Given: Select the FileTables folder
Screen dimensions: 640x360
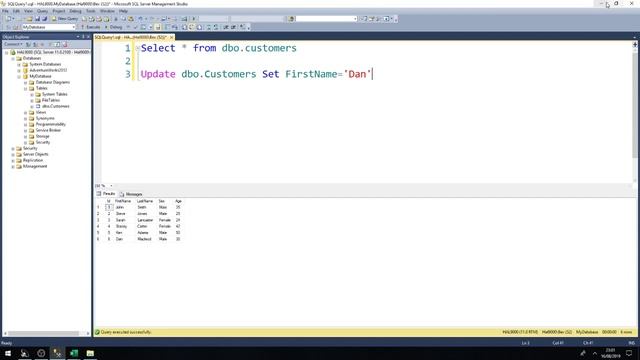Looking at the screenshot, I should 51,100.
